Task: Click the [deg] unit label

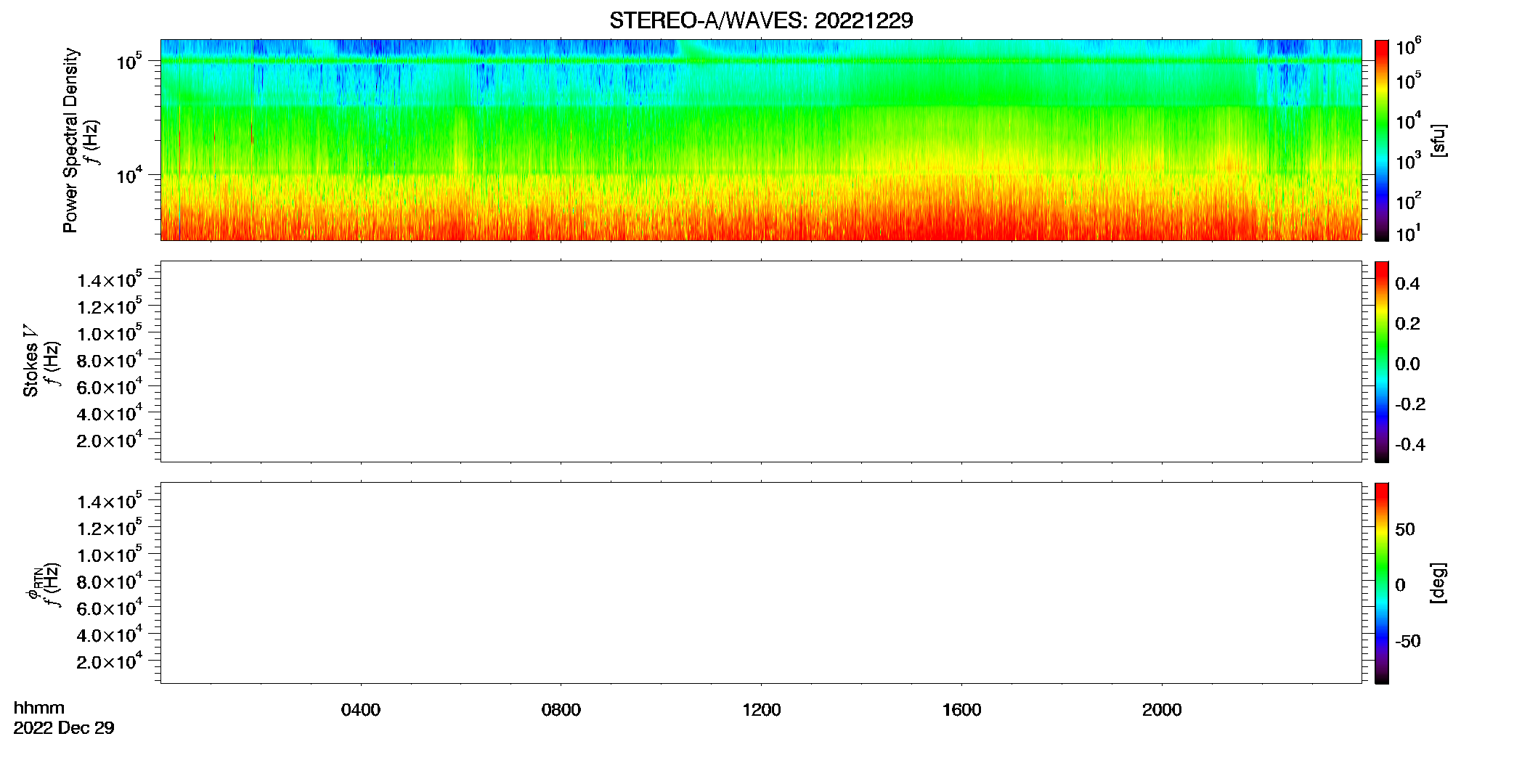Action: click(1438, 583)
